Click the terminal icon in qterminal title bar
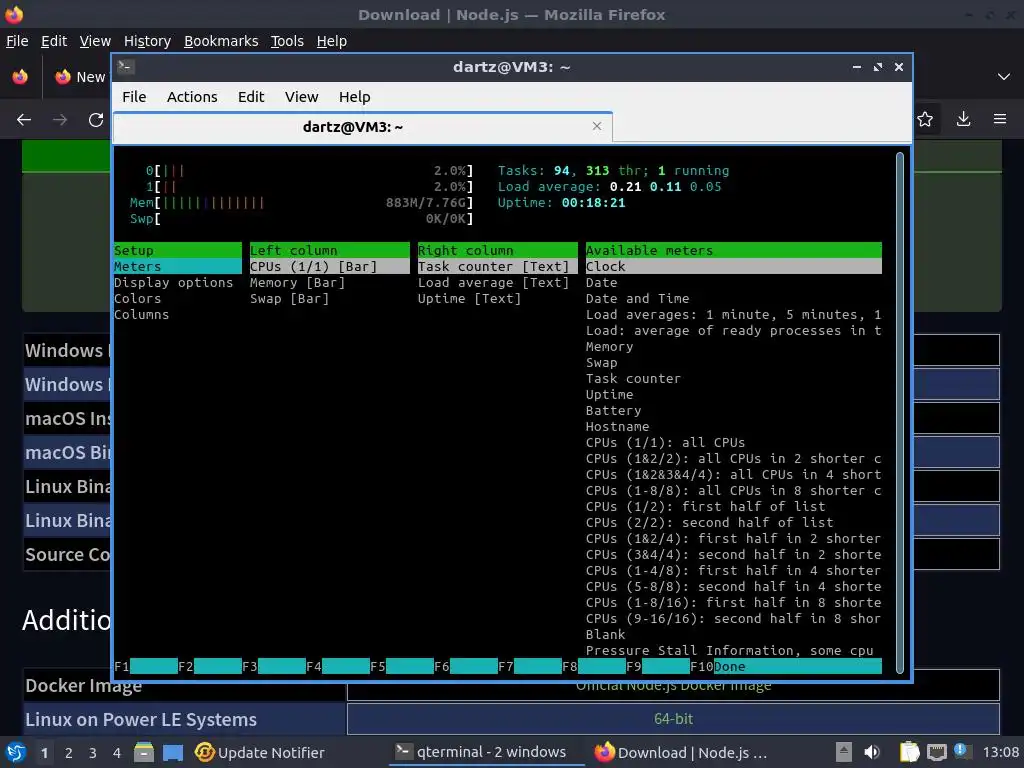Image resolution: width=1024 pixels, height=768 pixels. click(x=126, y=67)
